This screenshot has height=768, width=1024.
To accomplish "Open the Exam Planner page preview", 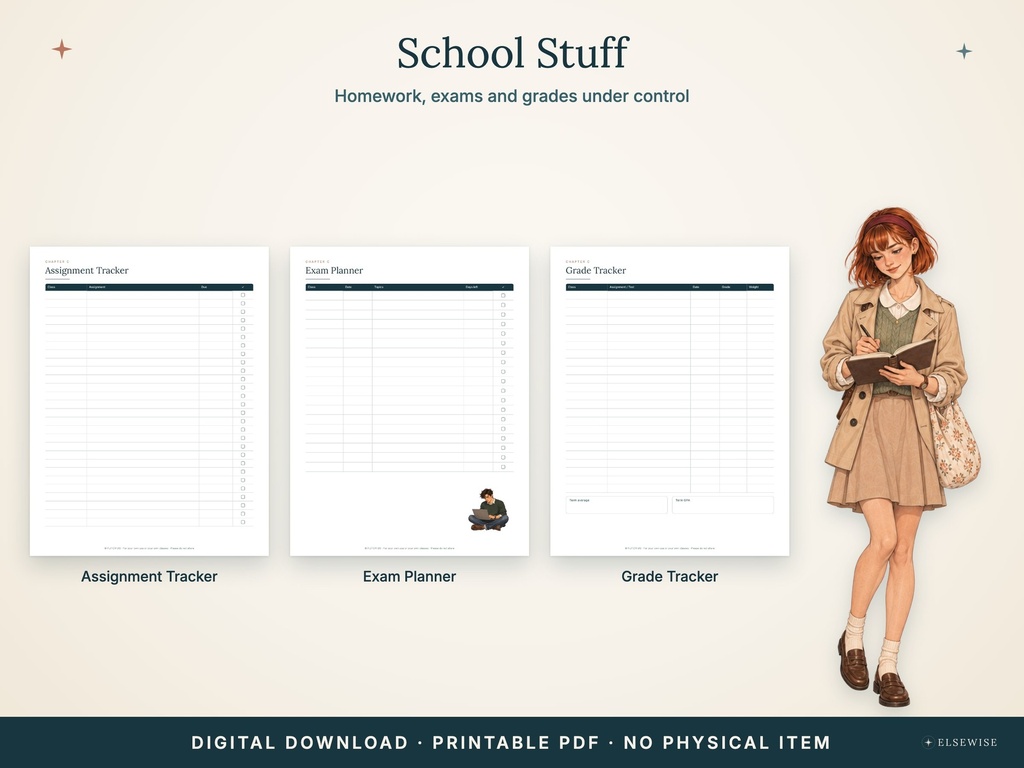I will point(409,401).
